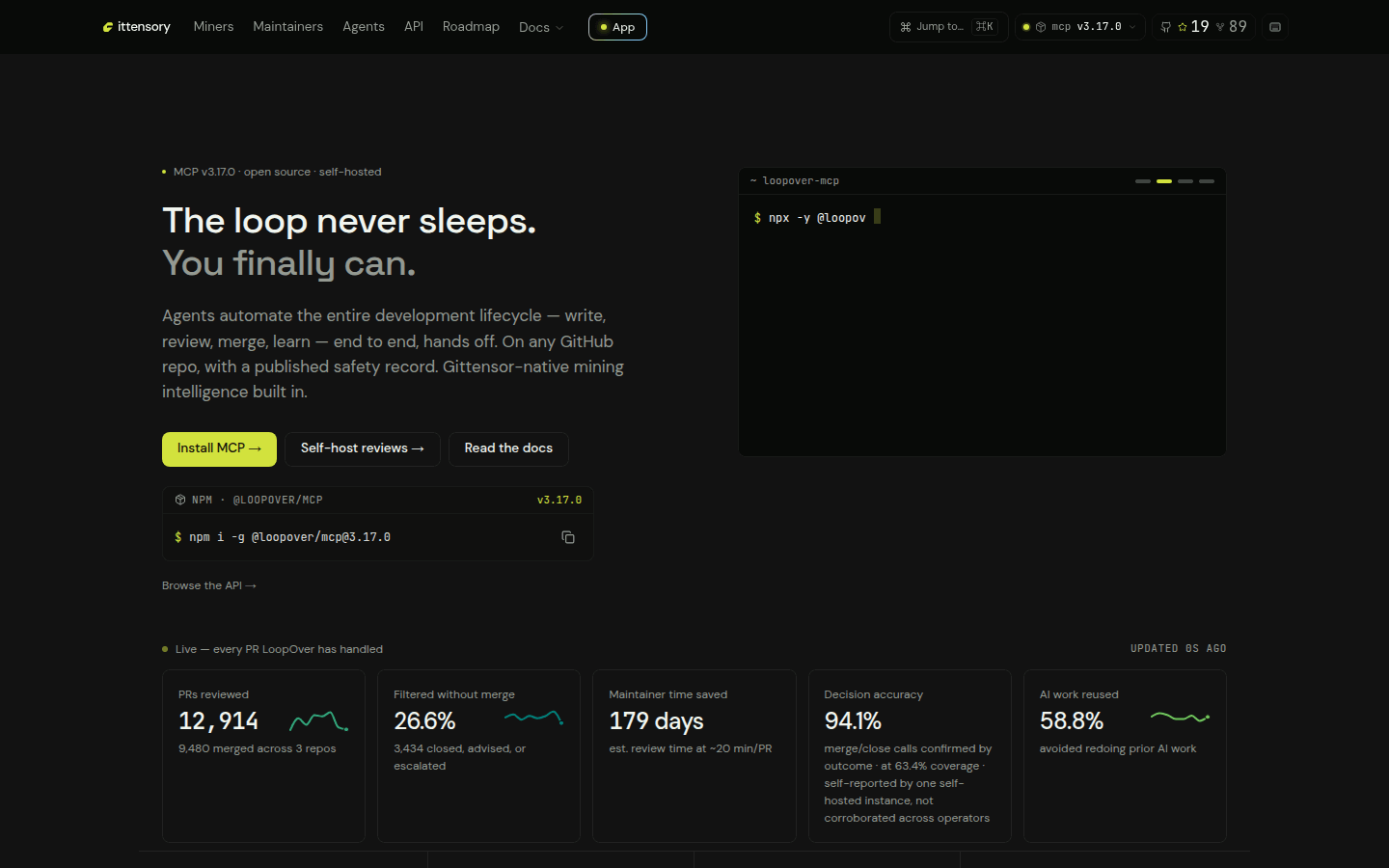This screenshot has width=1389, height=868.
Task: Click the Decision accuracy stat card
Action: click(x=910, y=756)
